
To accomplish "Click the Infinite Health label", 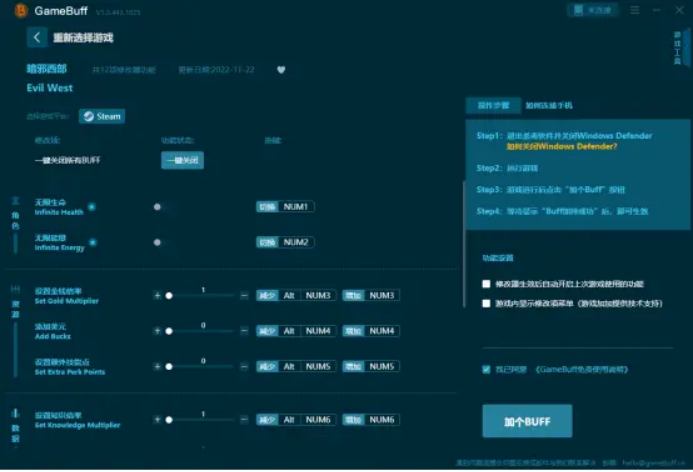I will pos(59,212).
